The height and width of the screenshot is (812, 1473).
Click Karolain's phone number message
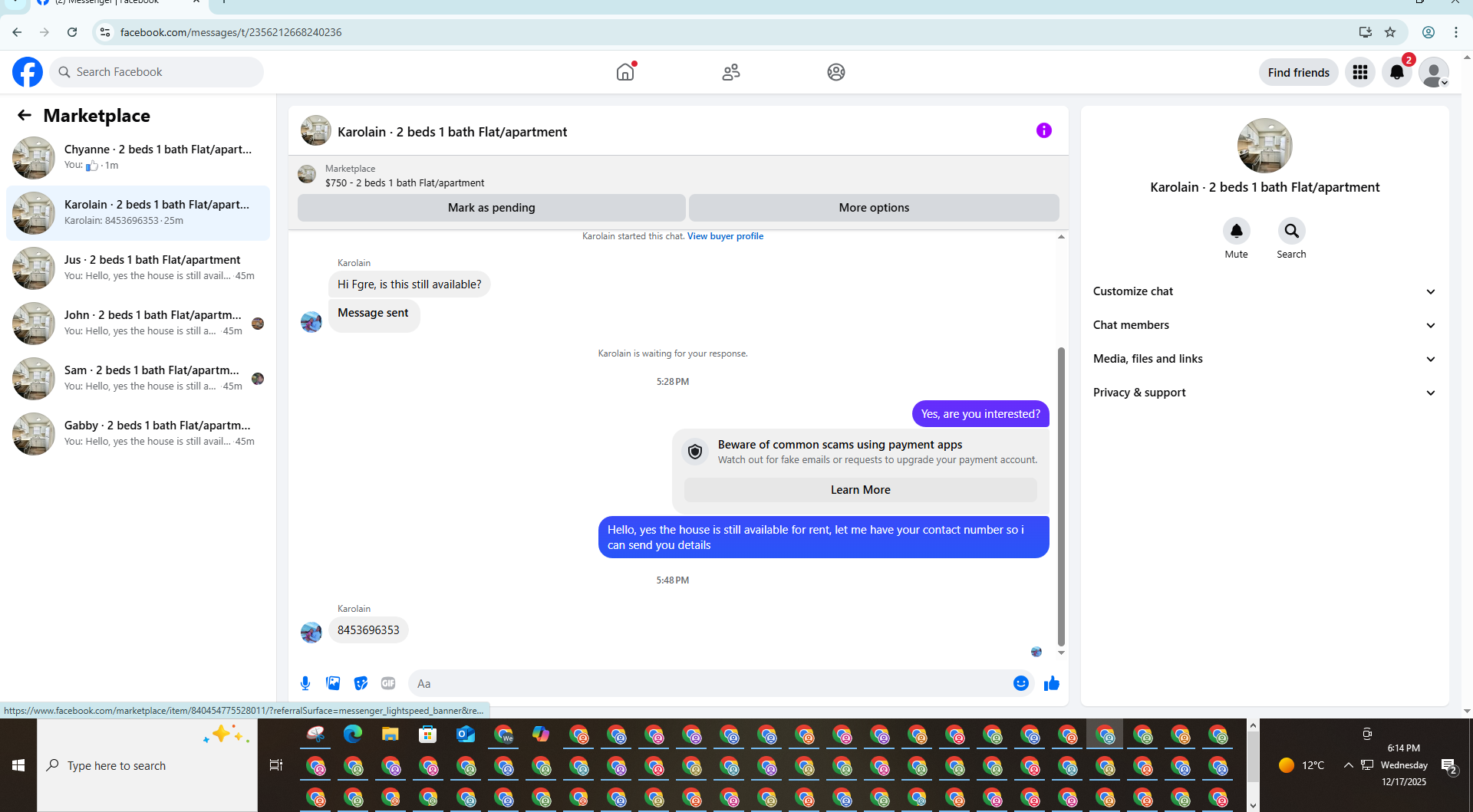click(x=368, y=630)
